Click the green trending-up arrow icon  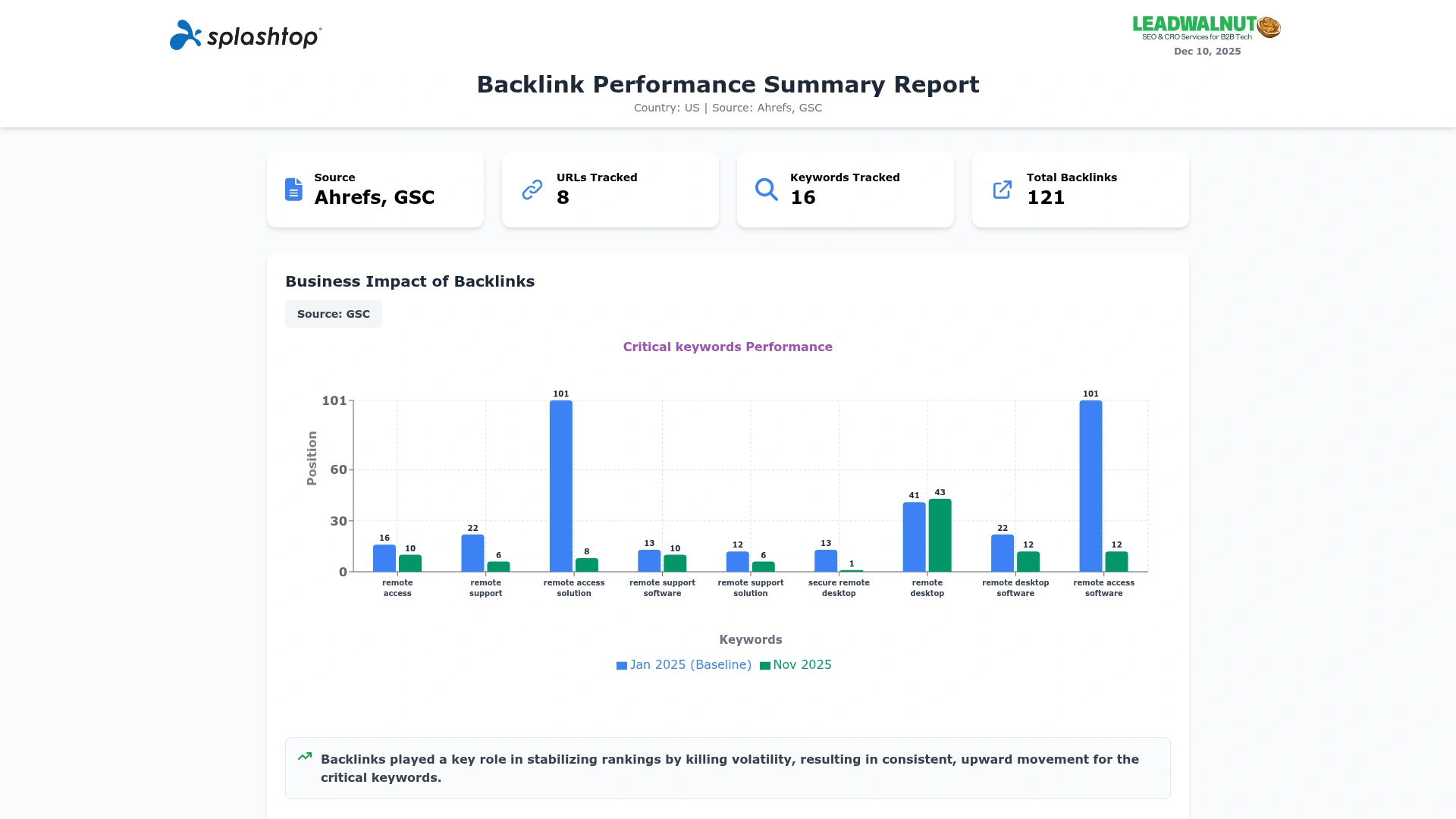[x=305, y=757]
